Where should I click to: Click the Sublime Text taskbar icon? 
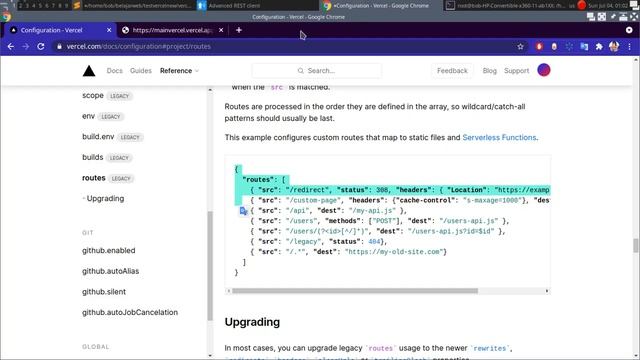76,5
